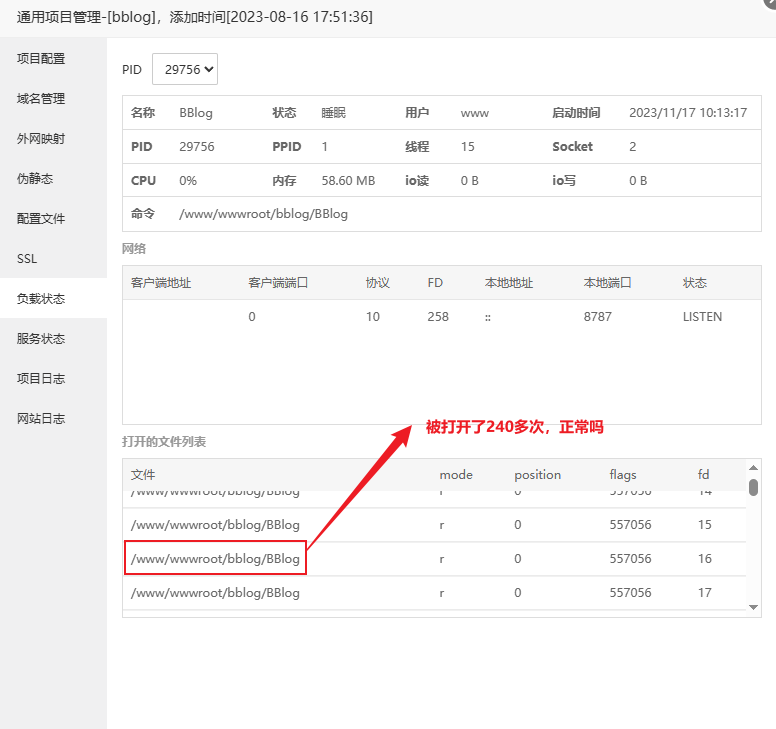Click the file list scroll down arrow

[x=753, y=607]
